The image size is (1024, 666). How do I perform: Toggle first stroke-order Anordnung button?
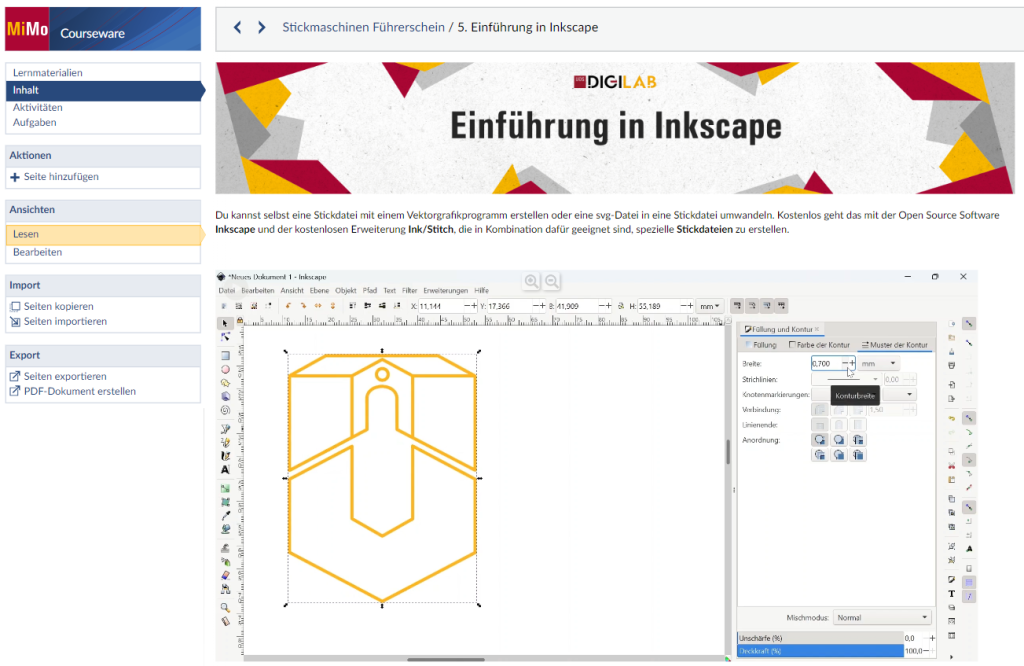pyautogui.click(x=820, y=439)
